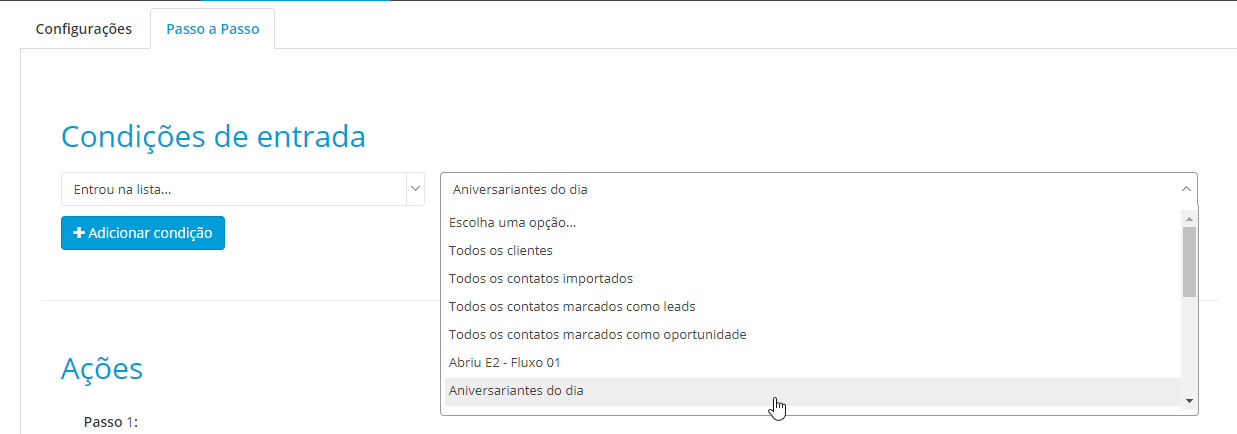Click the Adicionar condição button
Screen dimensions: 1237x434
click(143, 233)
